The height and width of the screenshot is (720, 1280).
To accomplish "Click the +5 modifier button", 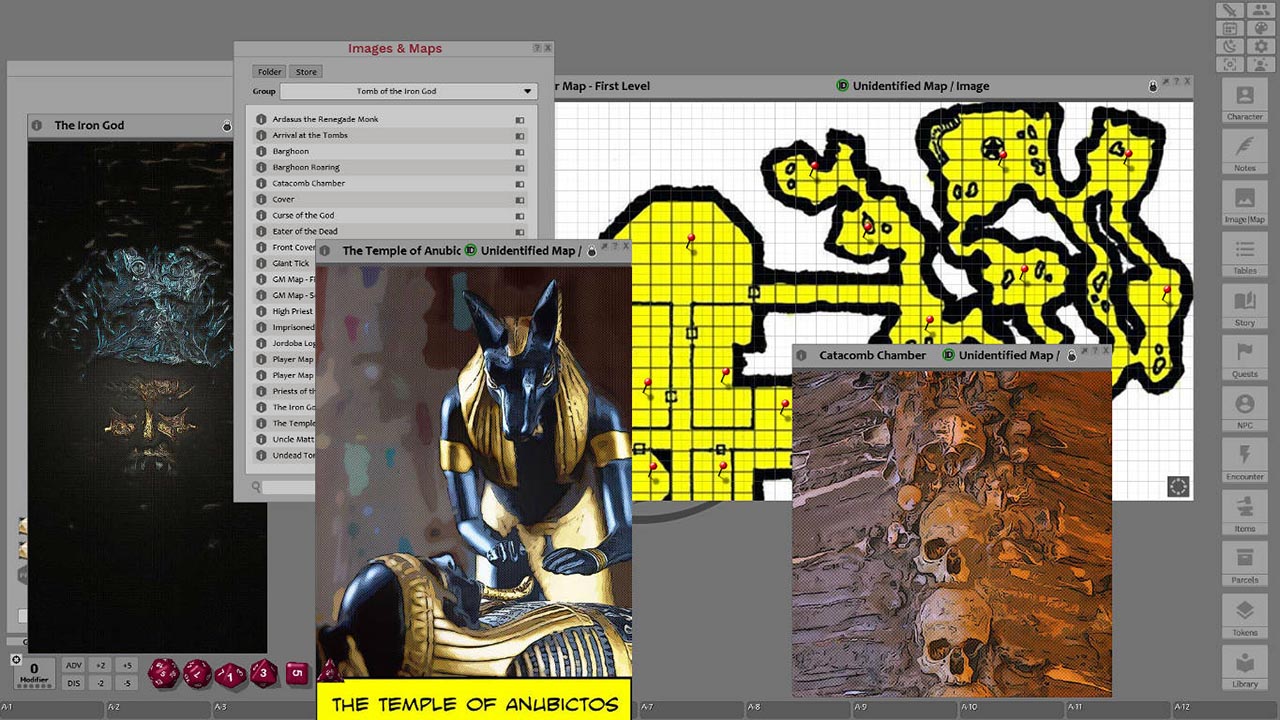I will (127, 664).
